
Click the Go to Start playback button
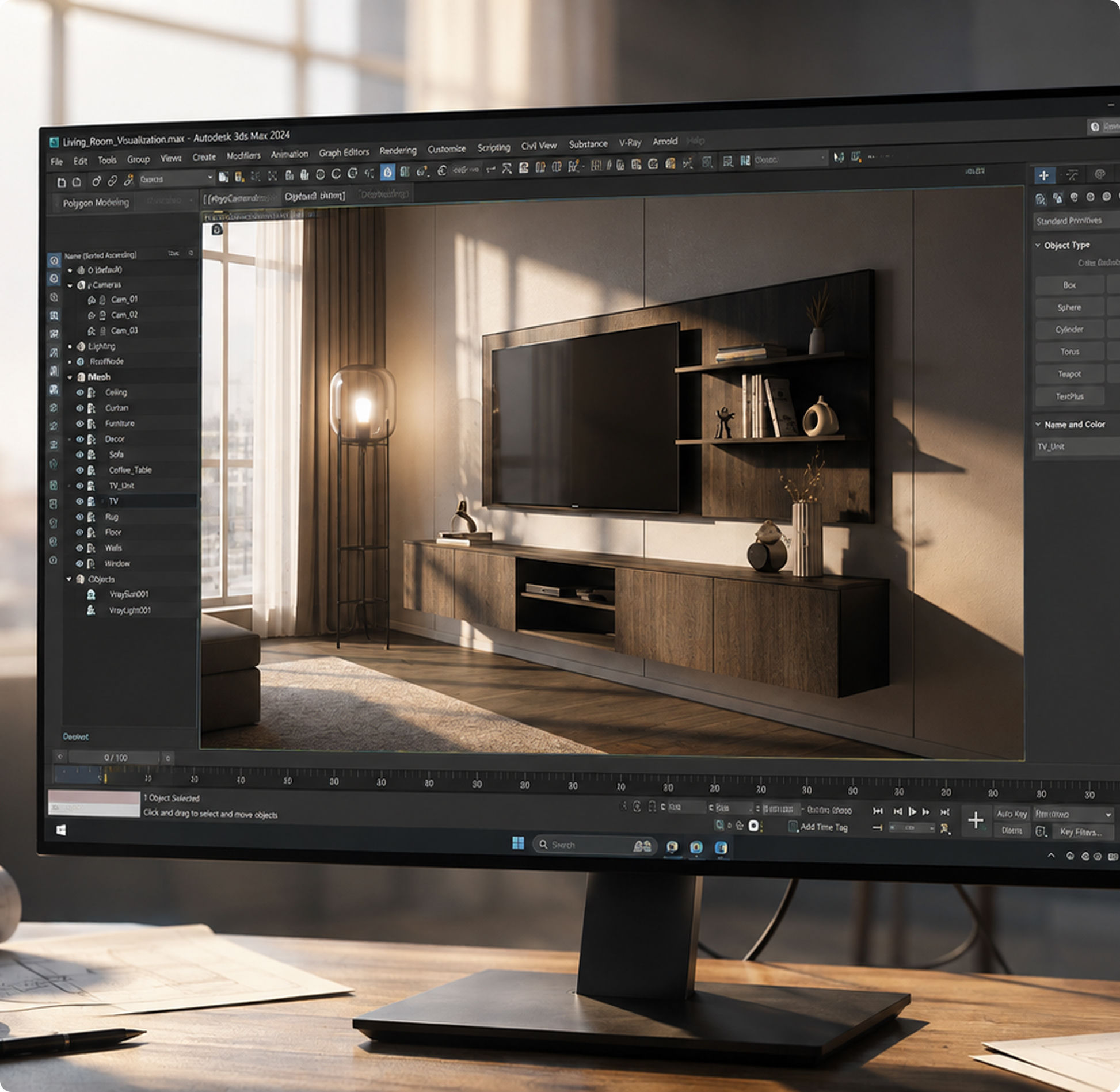tap(878, 811)
